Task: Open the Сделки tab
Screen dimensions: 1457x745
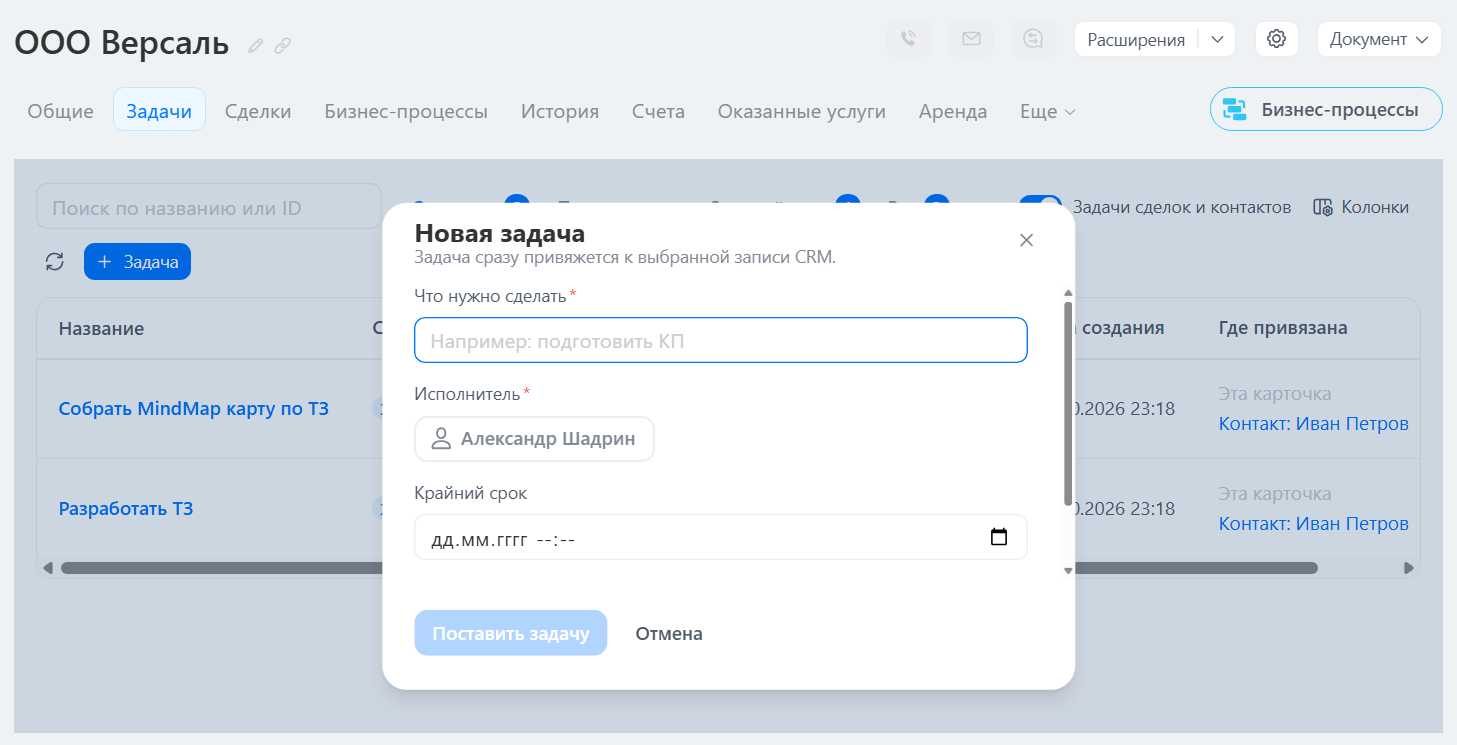Action: [x=258, y=111]
